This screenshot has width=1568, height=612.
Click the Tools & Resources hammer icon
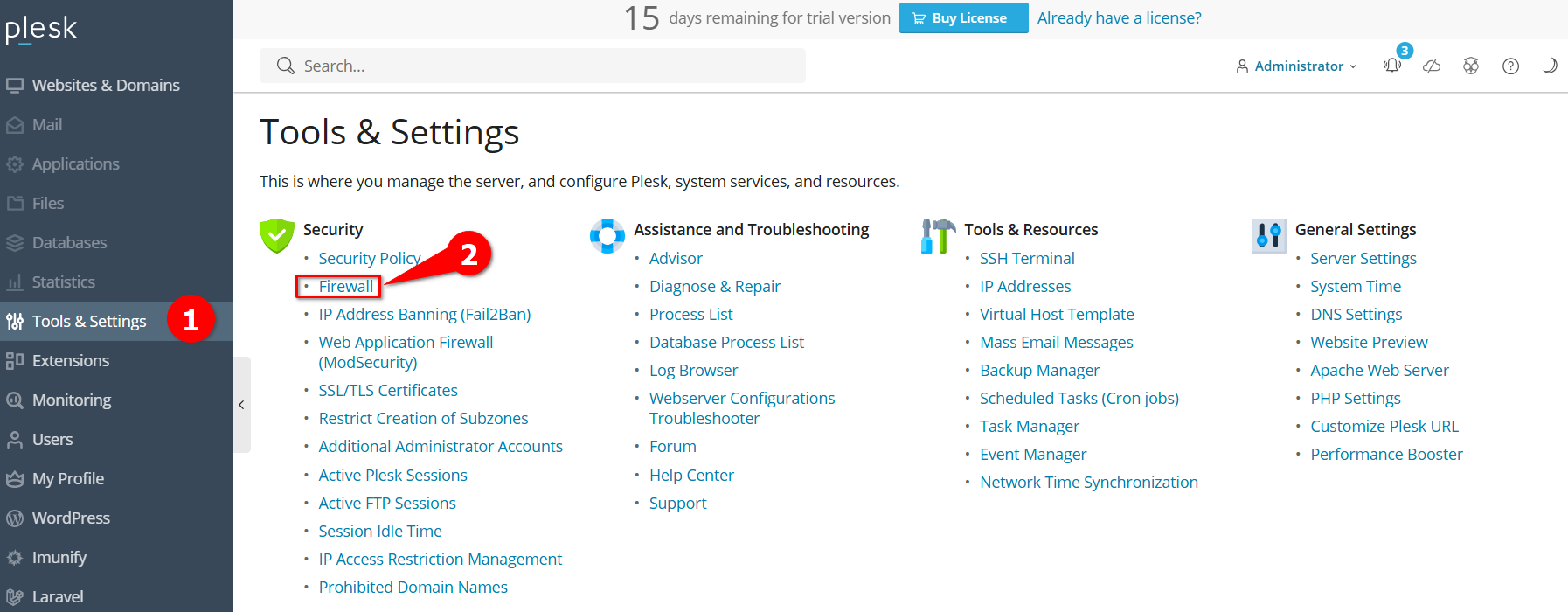point(938,235)
